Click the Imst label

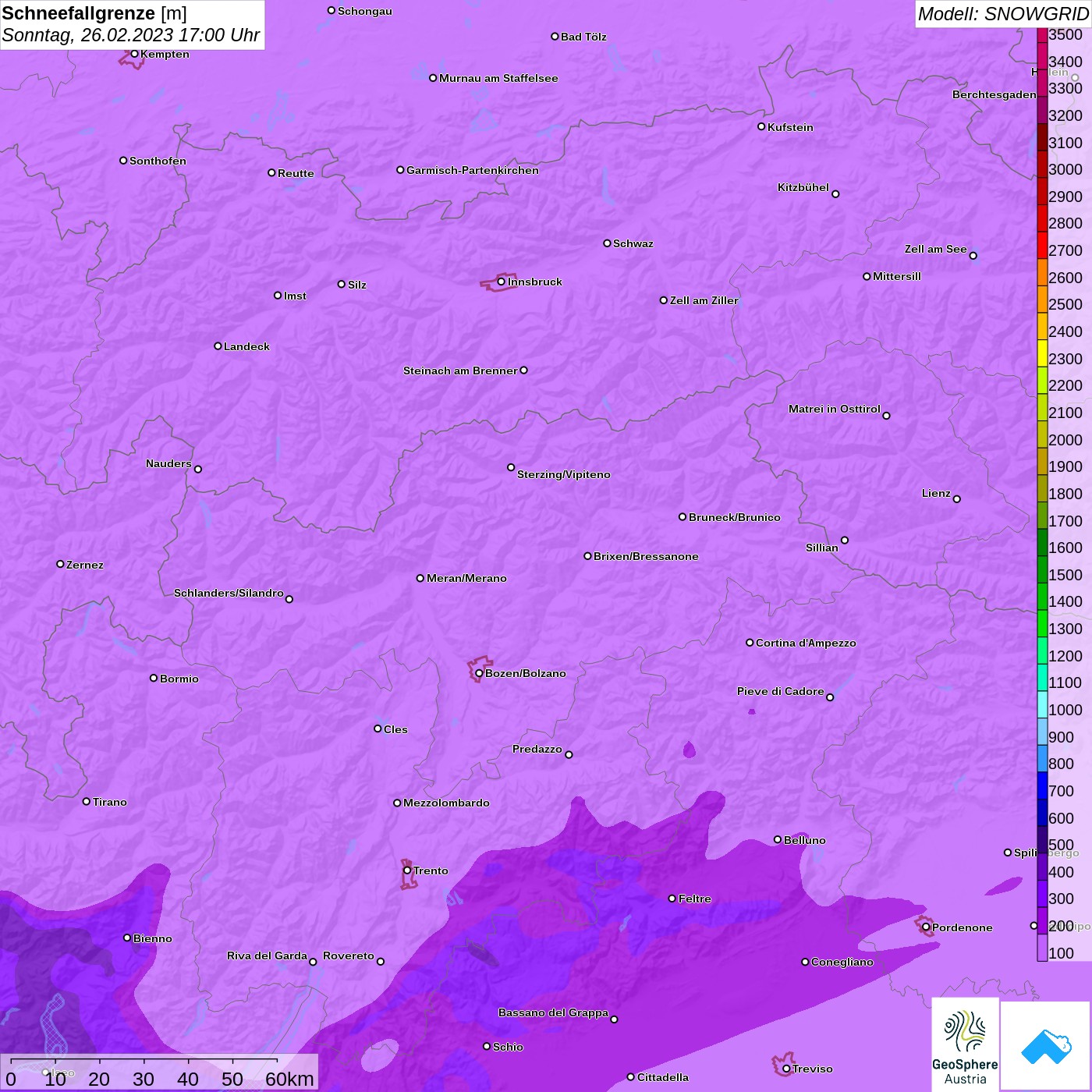click(x=295, y=296)
